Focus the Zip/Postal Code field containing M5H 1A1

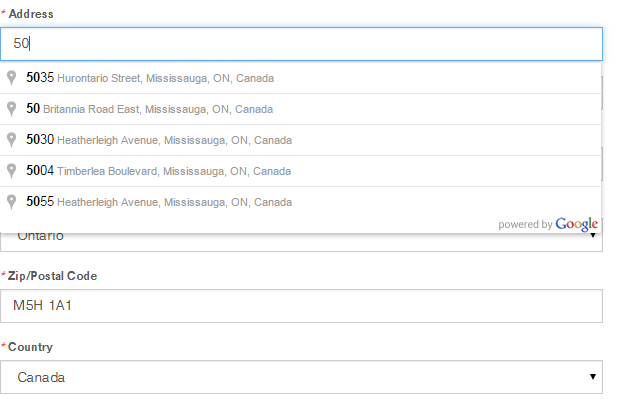(300, 307)
